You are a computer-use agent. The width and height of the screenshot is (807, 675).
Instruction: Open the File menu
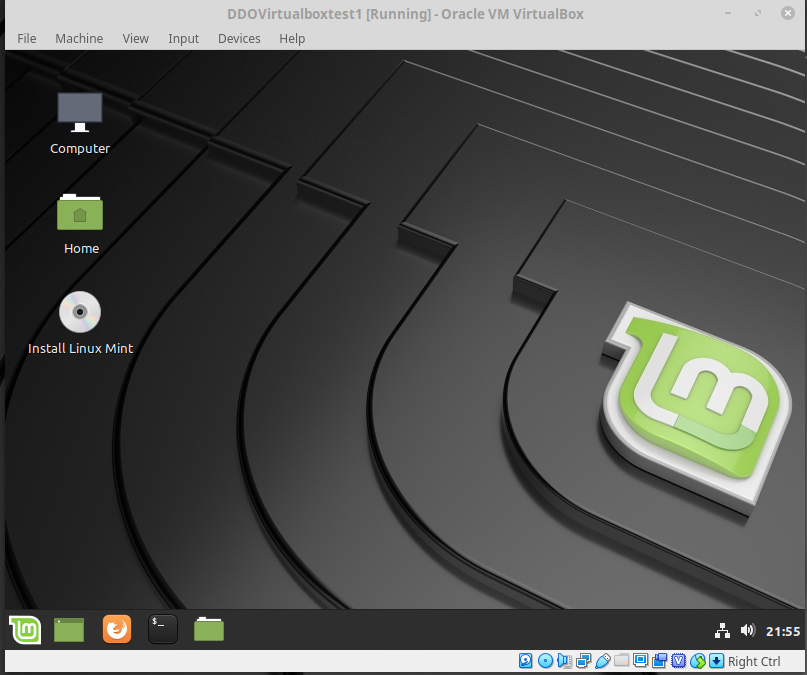[26, 39]
